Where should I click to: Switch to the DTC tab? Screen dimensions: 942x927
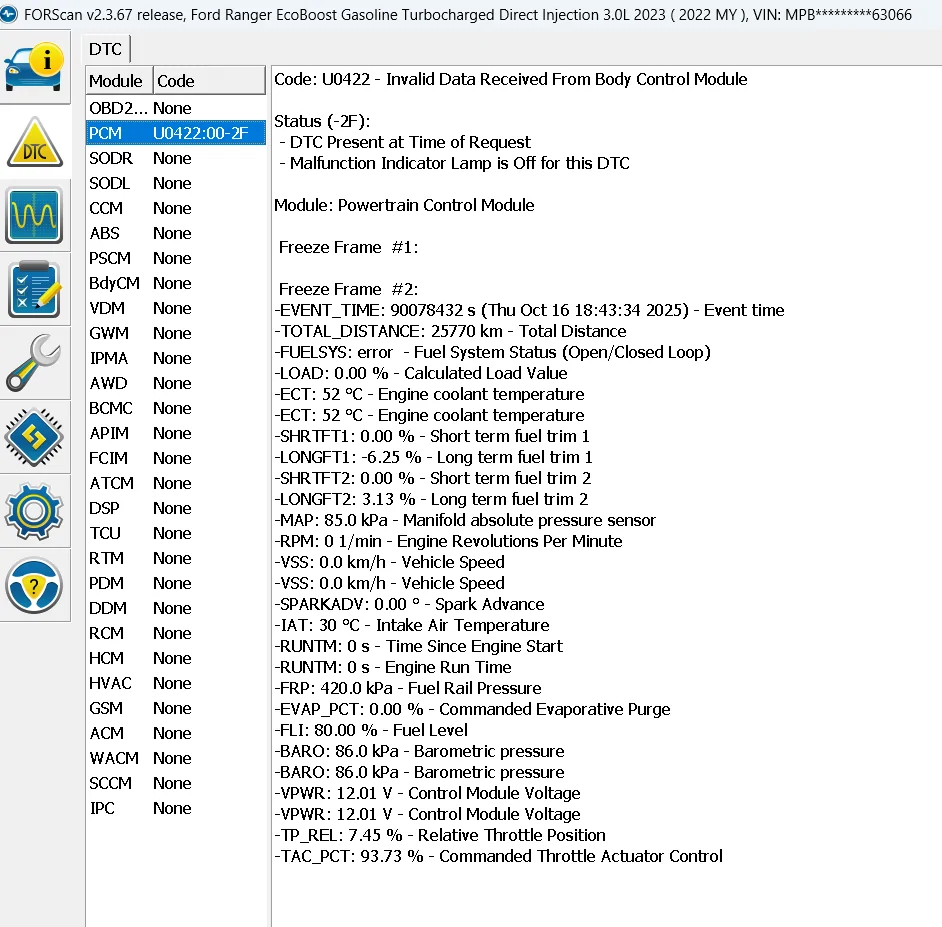click(106, 49)
